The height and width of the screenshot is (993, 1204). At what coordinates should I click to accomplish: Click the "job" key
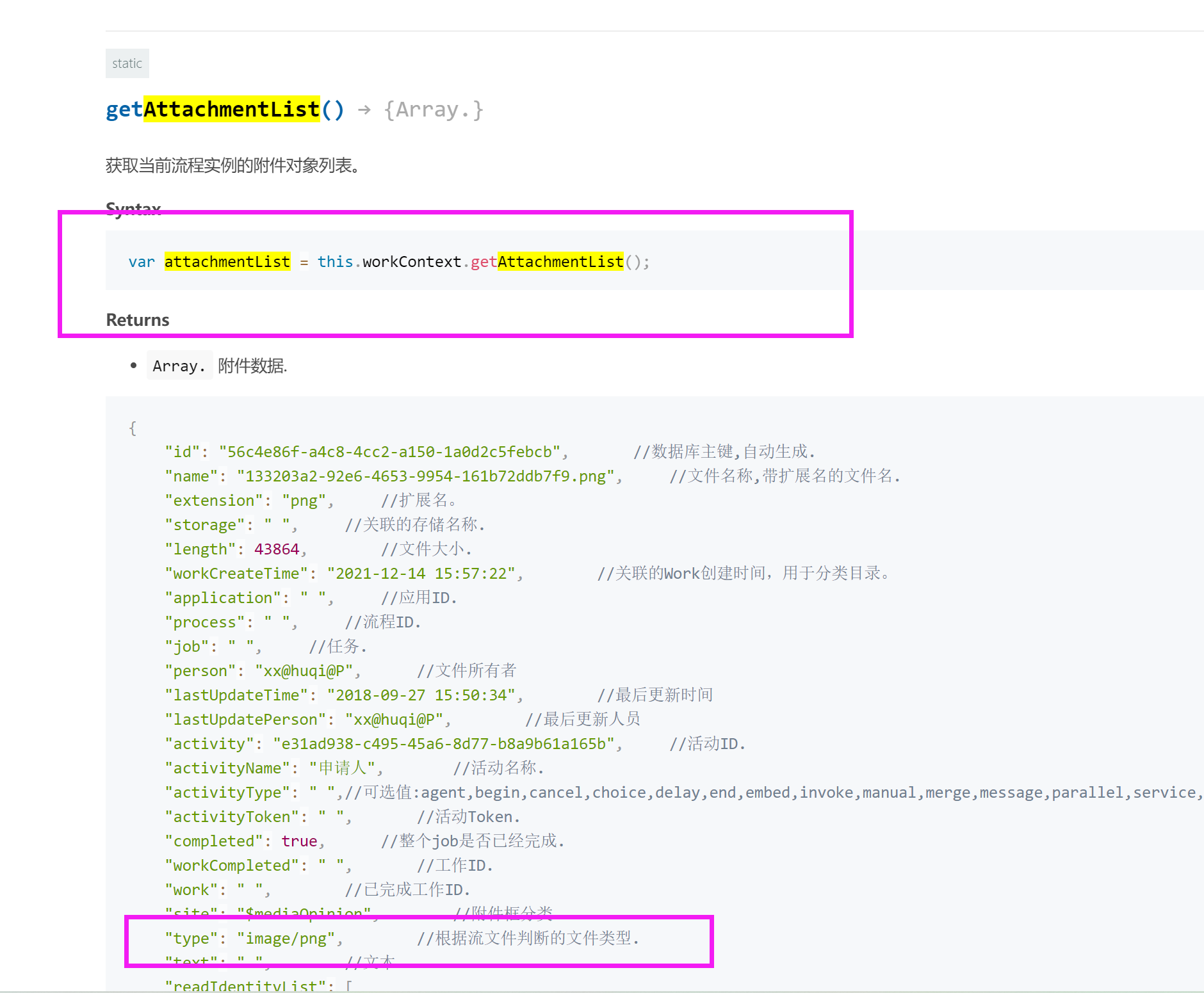pyautogui.click(x=187, y=647)
